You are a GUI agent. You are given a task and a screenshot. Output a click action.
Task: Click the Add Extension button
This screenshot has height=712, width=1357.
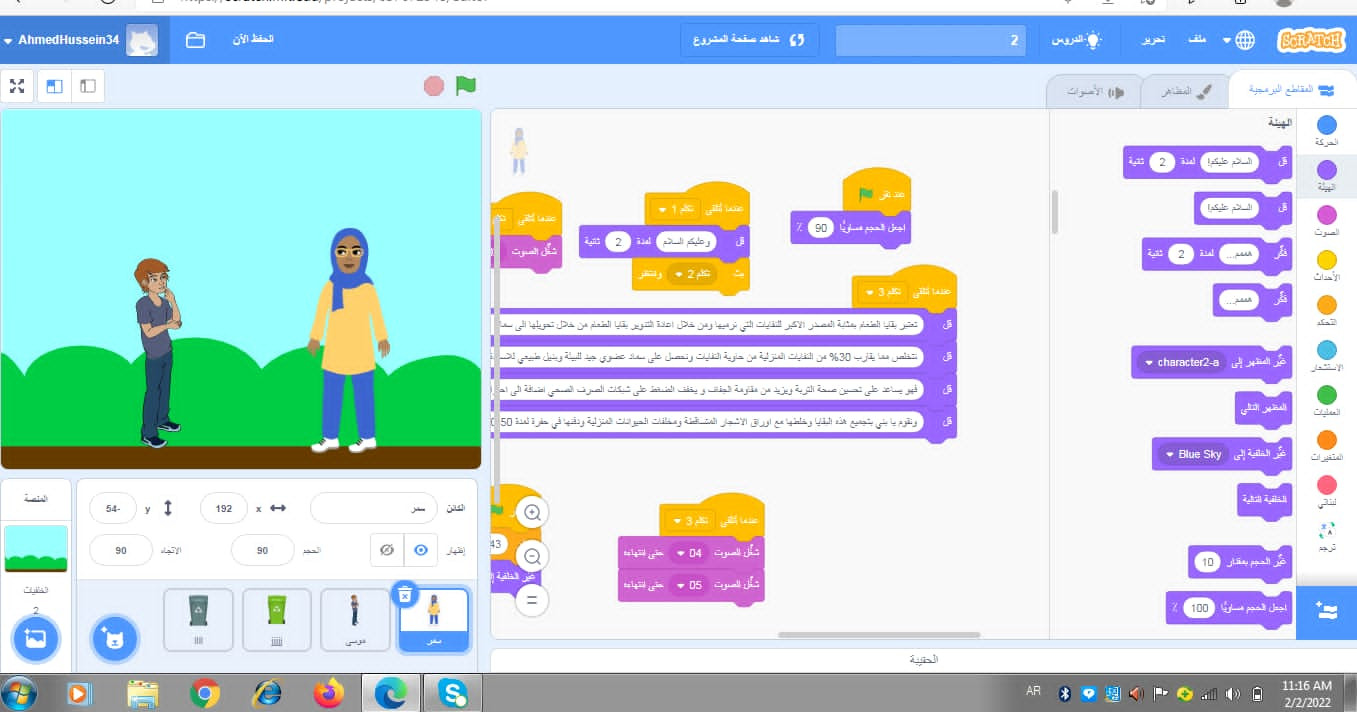pos(1326,612)
